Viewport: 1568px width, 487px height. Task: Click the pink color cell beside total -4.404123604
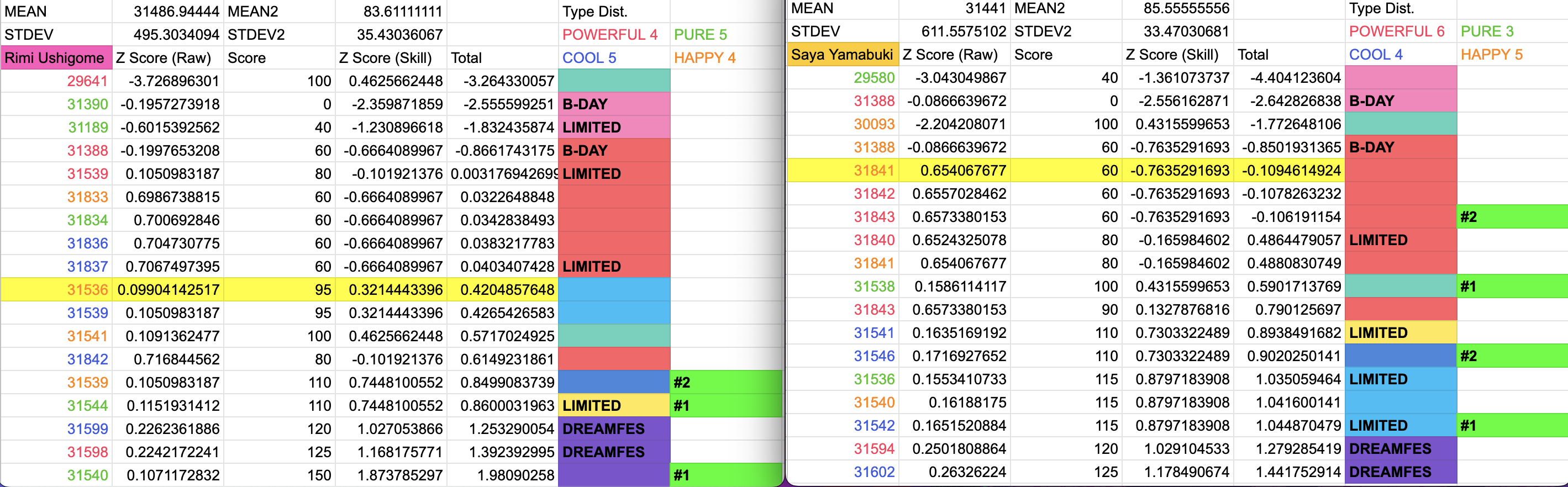(x=1399, y=78)
